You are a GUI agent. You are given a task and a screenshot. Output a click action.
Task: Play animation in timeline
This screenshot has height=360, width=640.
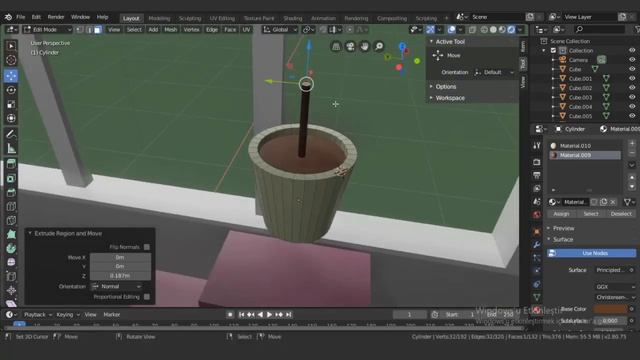[269, 315]
